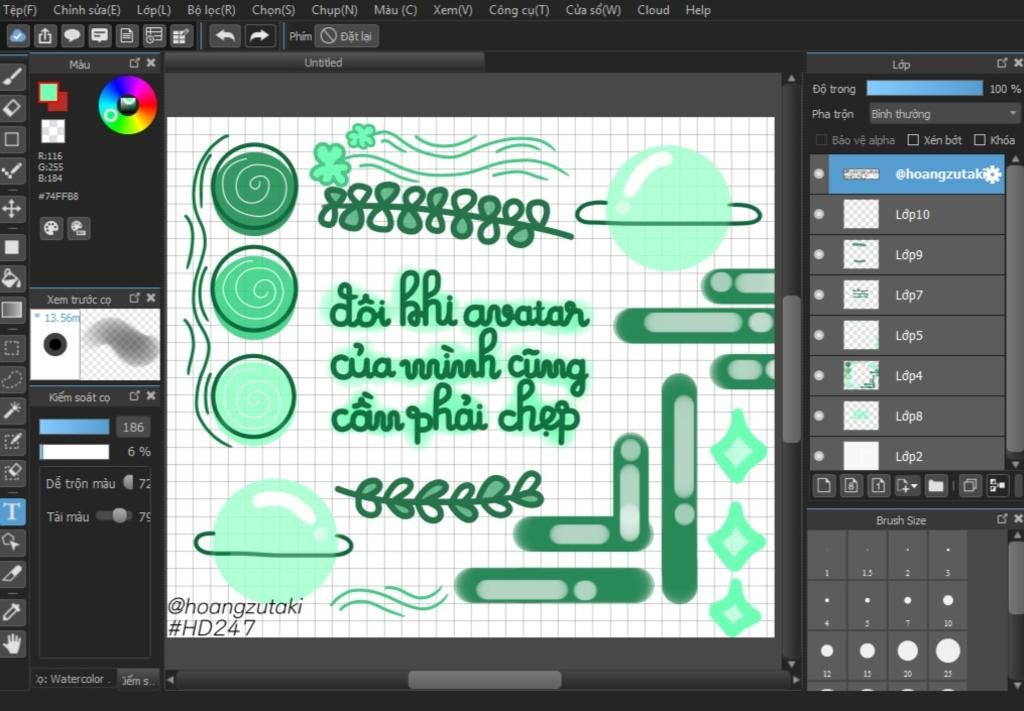
Task: Click the brush size slider showing 186
Action: (x=74, y=427)
